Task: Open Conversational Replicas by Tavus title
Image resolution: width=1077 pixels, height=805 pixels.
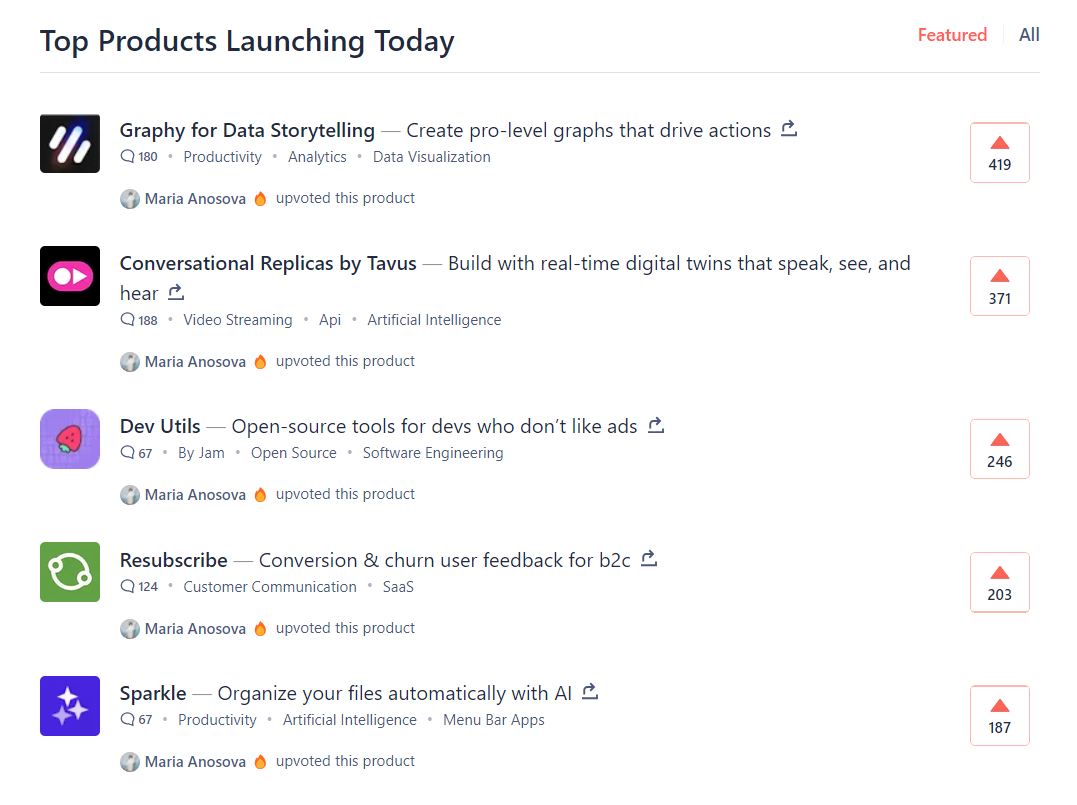Action: coord(268,263)
